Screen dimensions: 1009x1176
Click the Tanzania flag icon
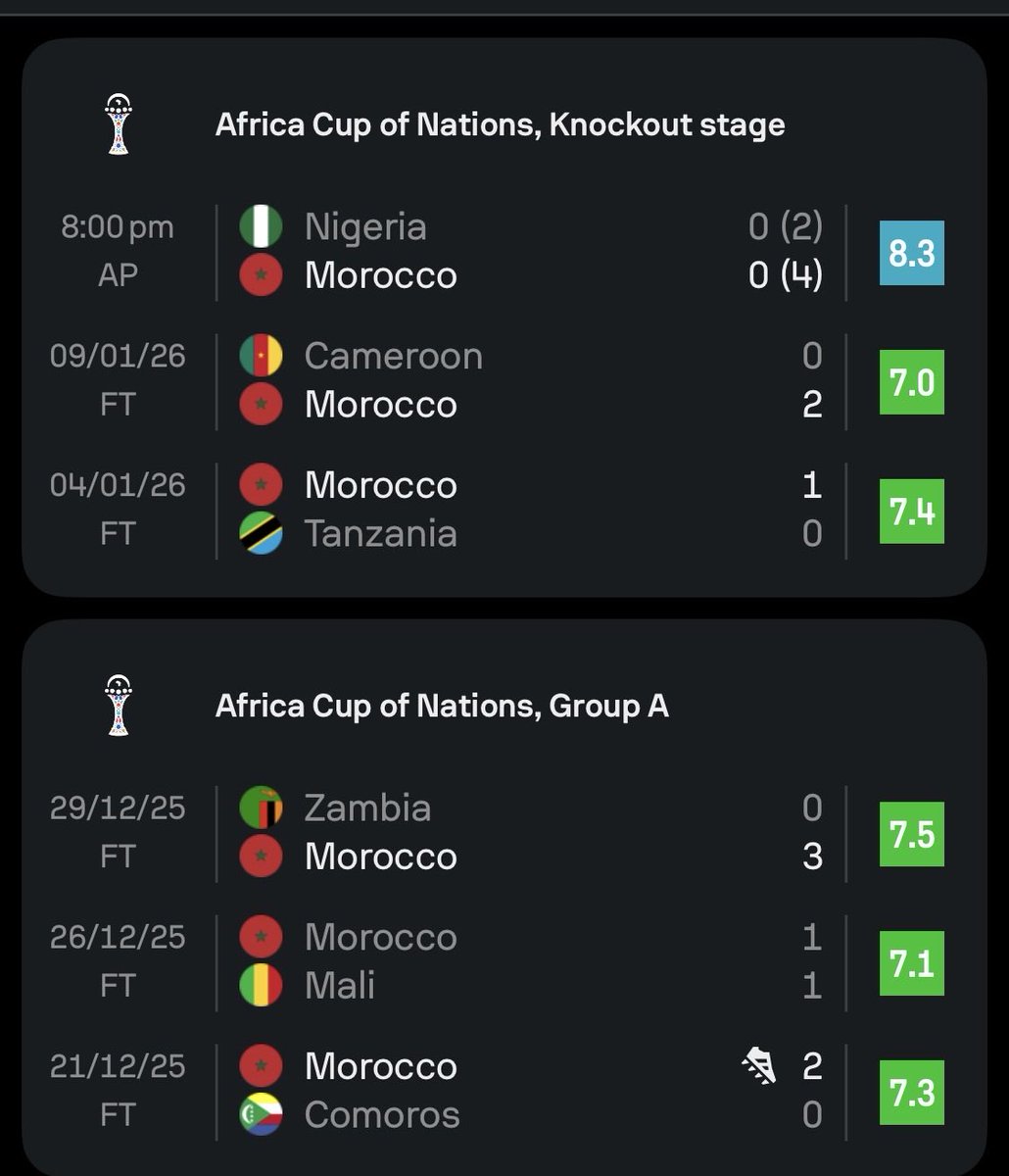click(261, 533)
